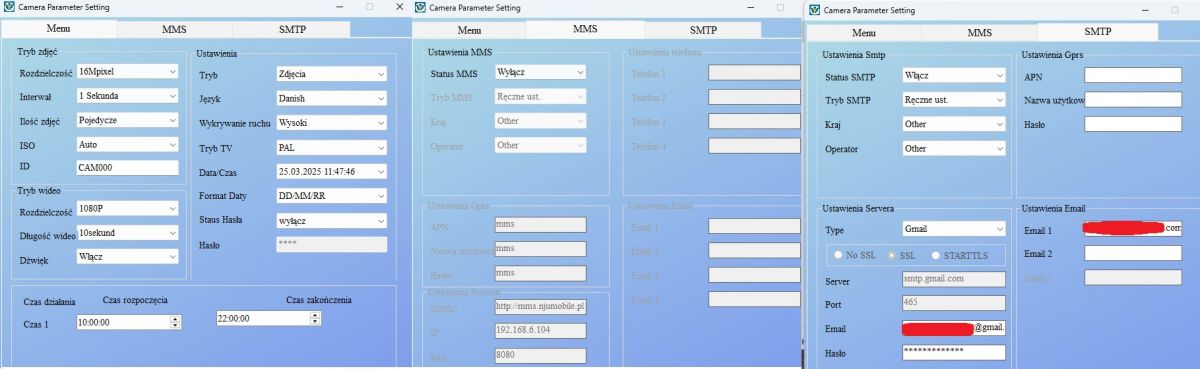Expand Format Daty dropdown showing DD/MM/RR
The image size is (1200, 369).
coord(331,195)
